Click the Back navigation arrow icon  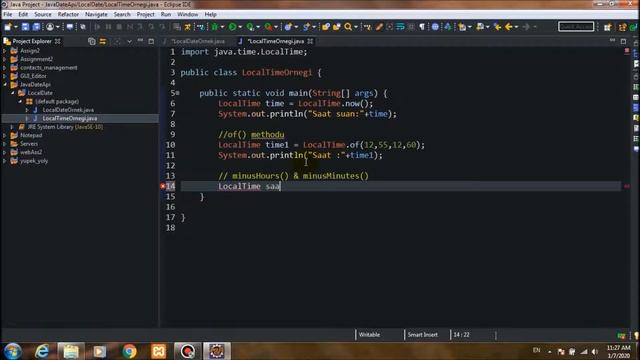tap(509, 27)
